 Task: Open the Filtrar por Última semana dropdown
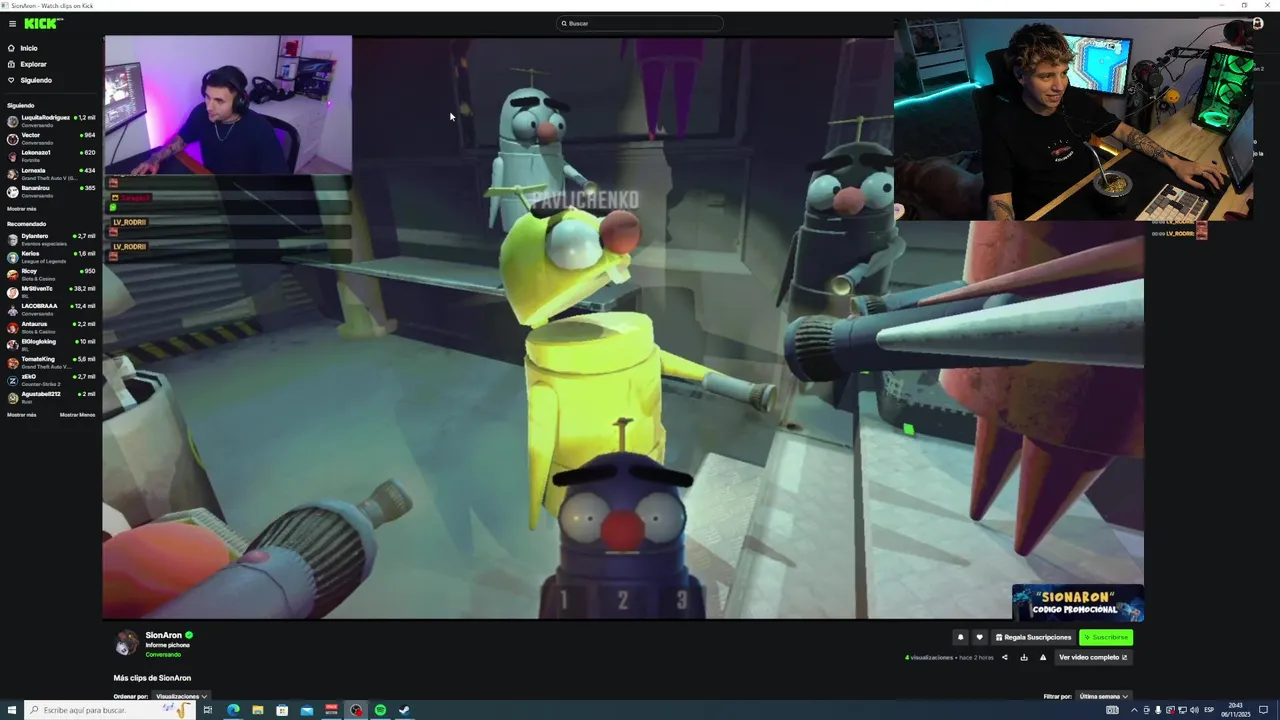pyautogui.click(x=1104, y=696)
